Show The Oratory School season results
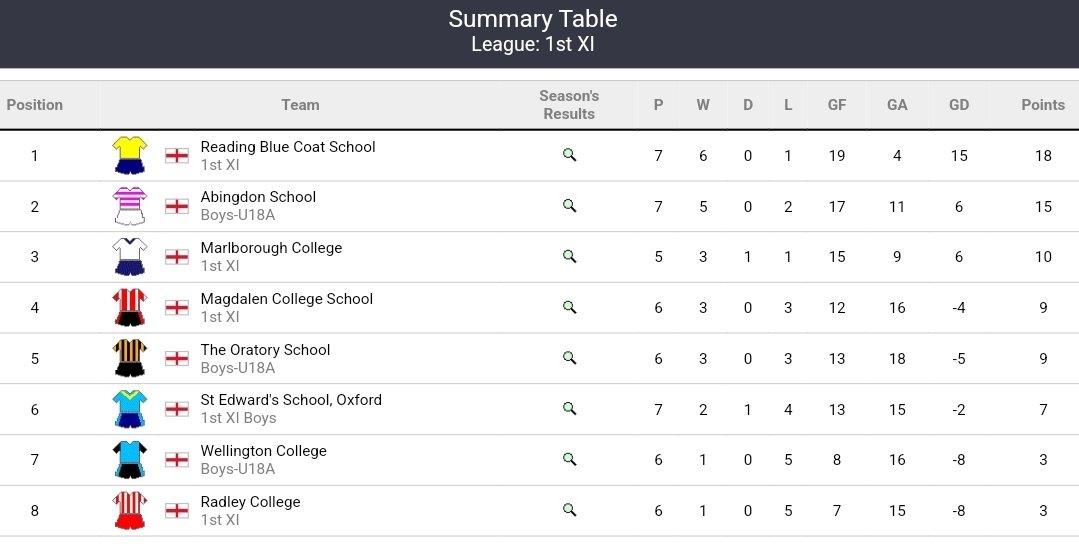This screenshot has width=1079, height=544. coord(569,358)
